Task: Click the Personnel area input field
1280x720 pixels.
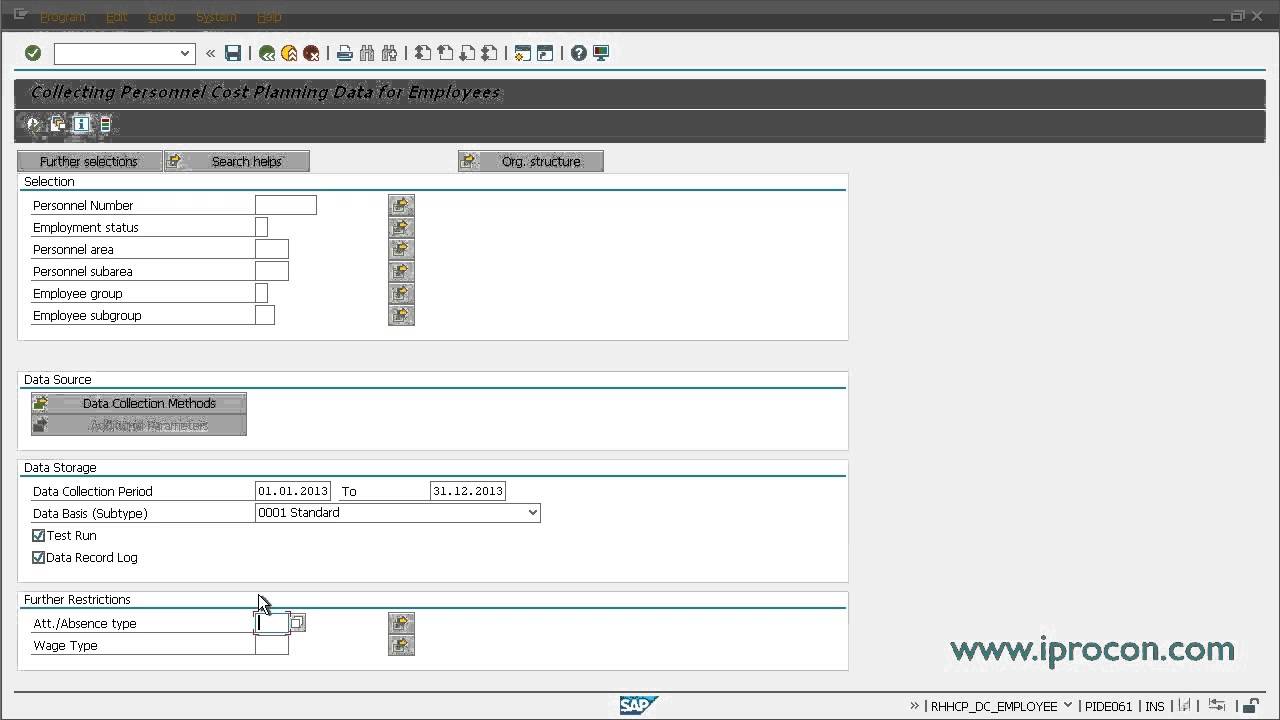Action: point(272,249)
